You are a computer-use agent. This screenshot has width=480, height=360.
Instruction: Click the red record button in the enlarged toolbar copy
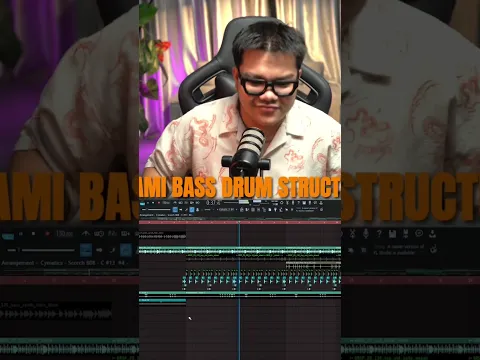pos(47,234)
